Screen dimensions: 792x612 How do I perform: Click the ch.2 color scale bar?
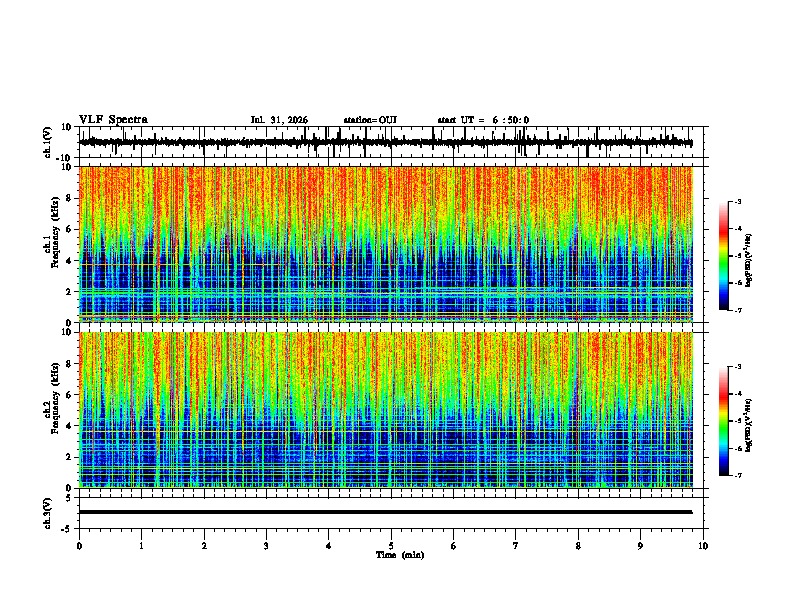pos(723,421)
